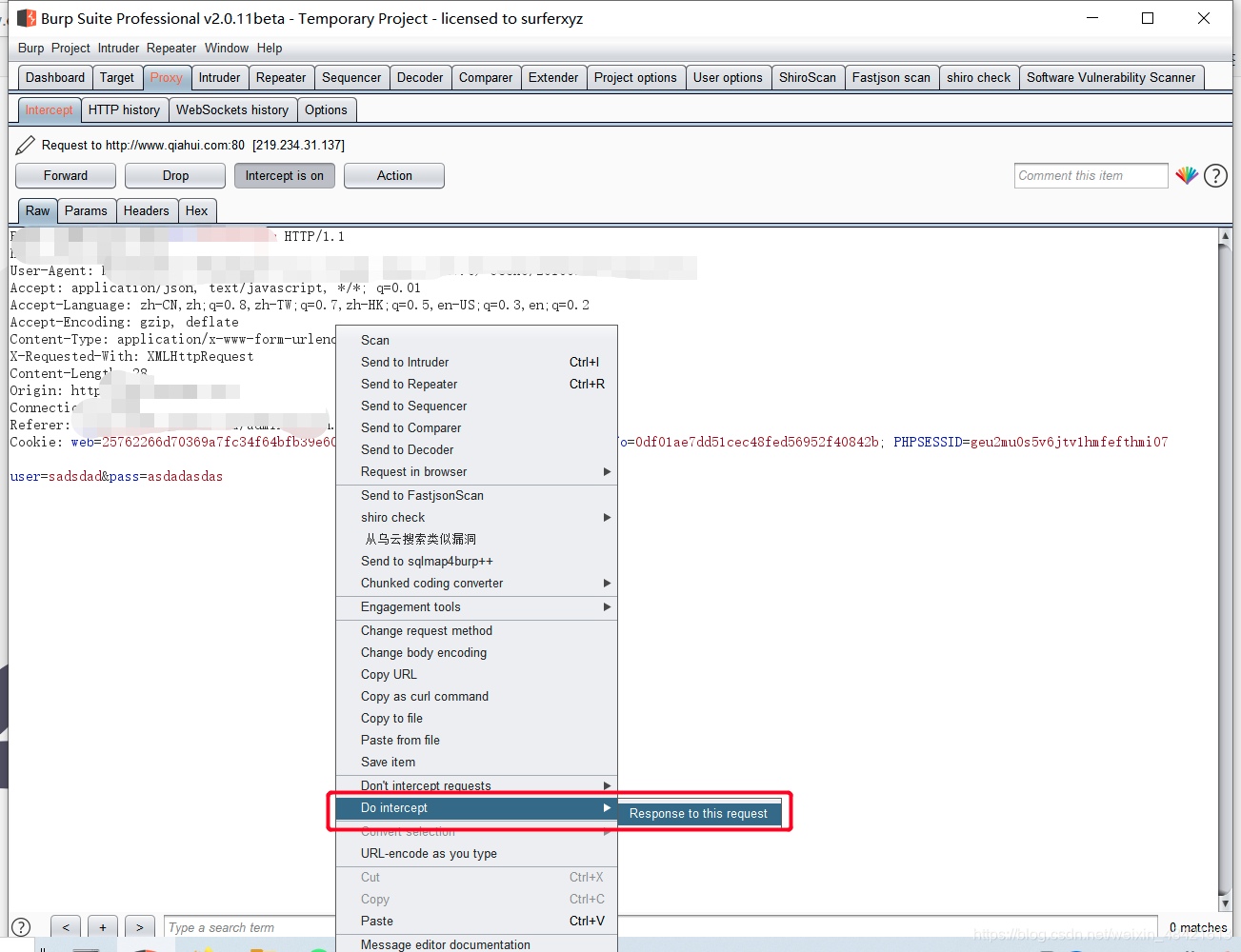Click the Drop button
1241x952 pixels.
tap(175, 175)
